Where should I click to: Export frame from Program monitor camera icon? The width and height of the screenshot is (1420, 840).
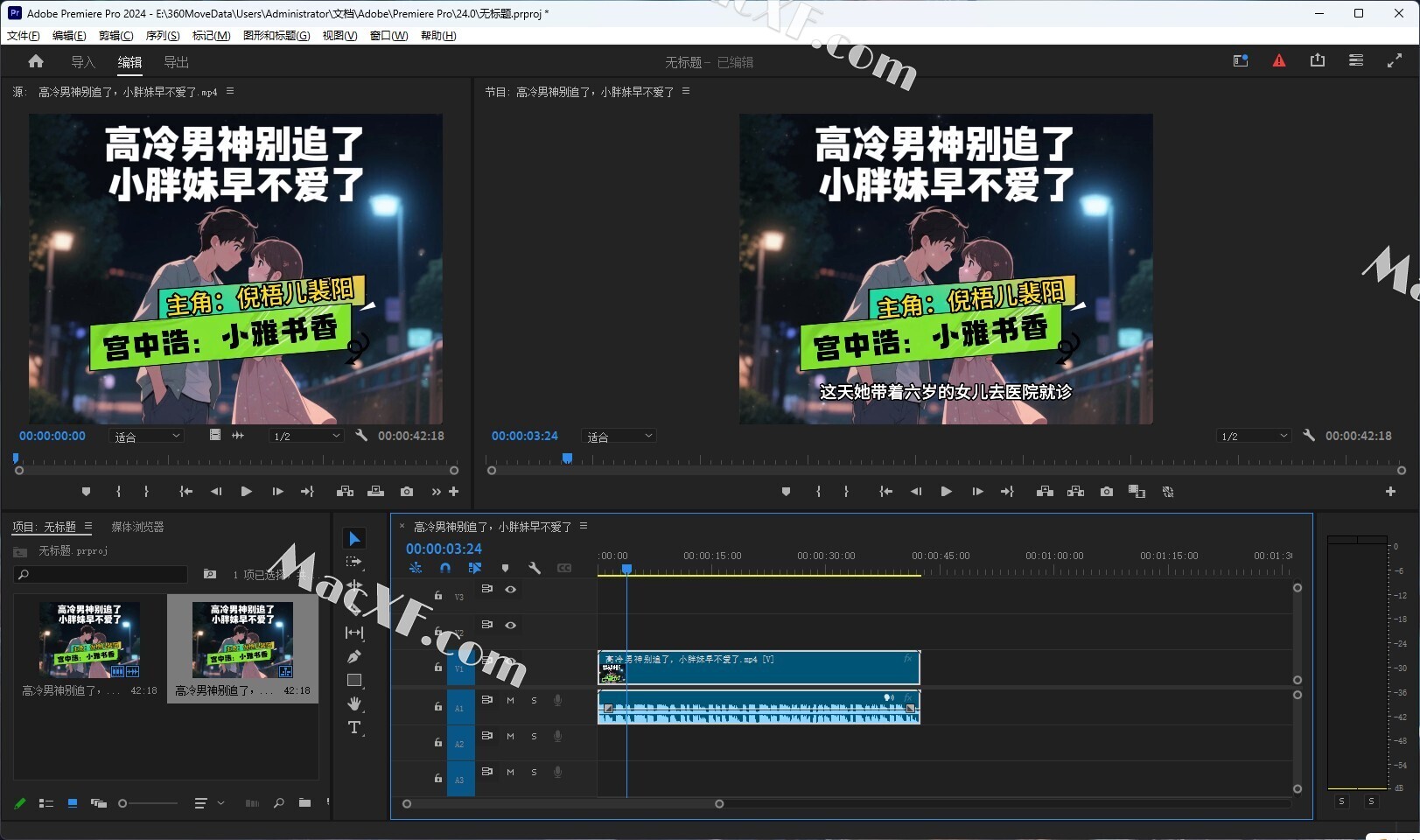(1107, 492)
